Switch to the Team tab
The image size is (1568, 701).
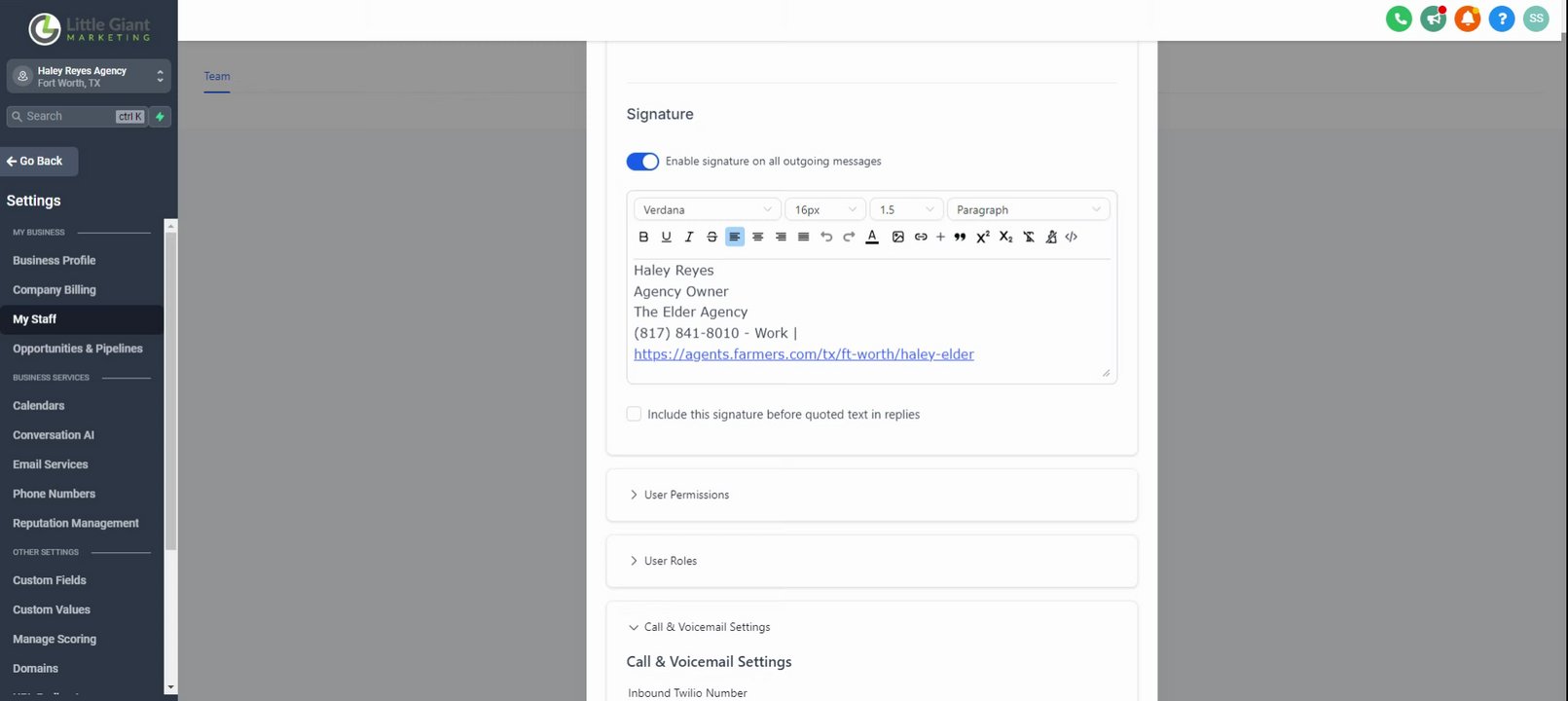(x=217, y=77)
